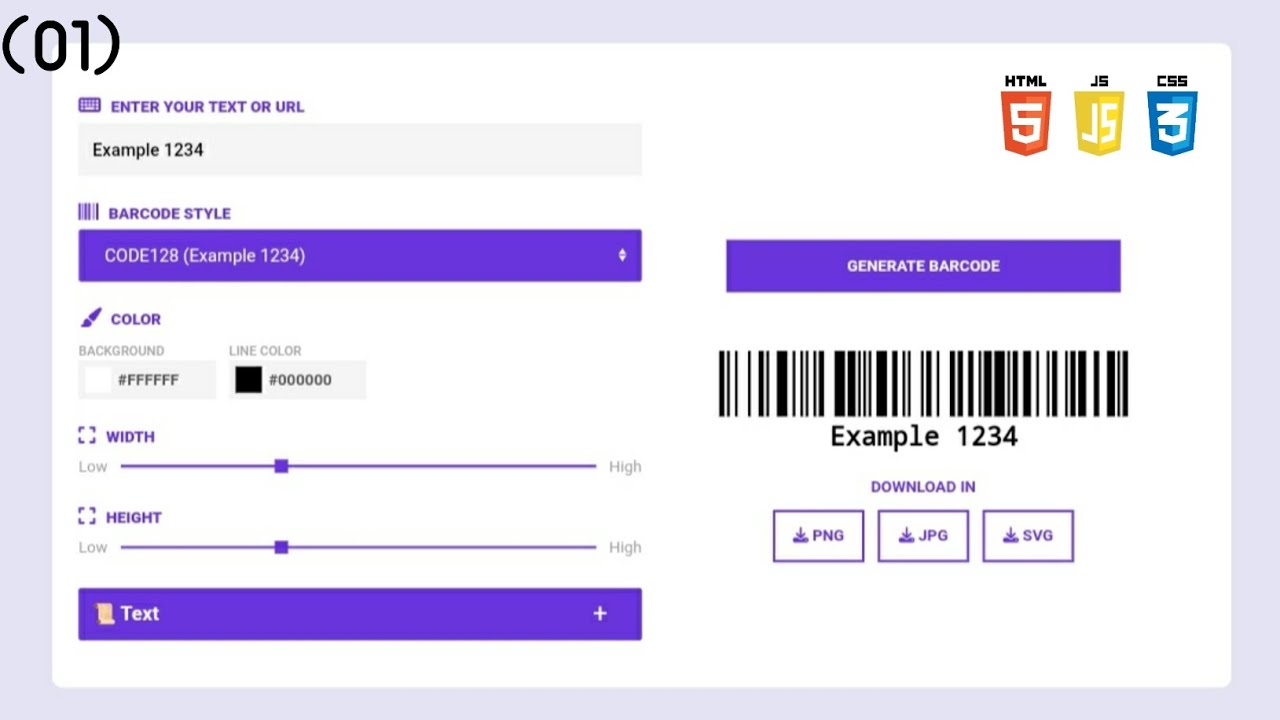Download the barcode as PNG

point(818,536)
